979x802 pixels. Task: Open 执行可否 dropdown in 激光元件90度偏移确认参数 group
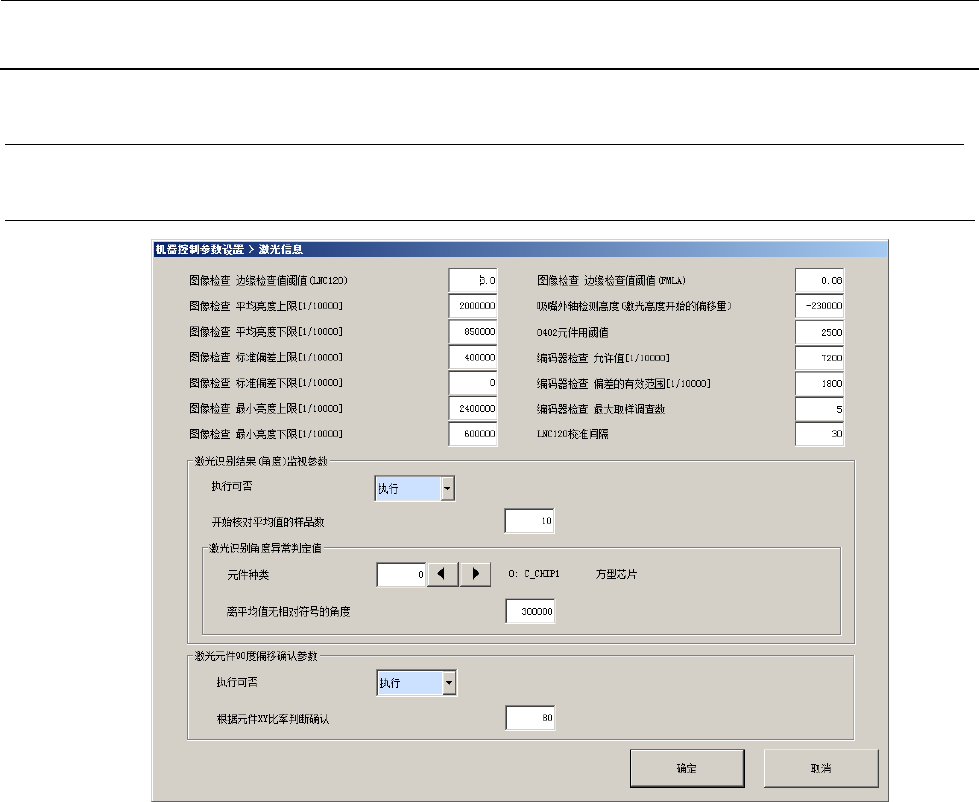[447, 683]
